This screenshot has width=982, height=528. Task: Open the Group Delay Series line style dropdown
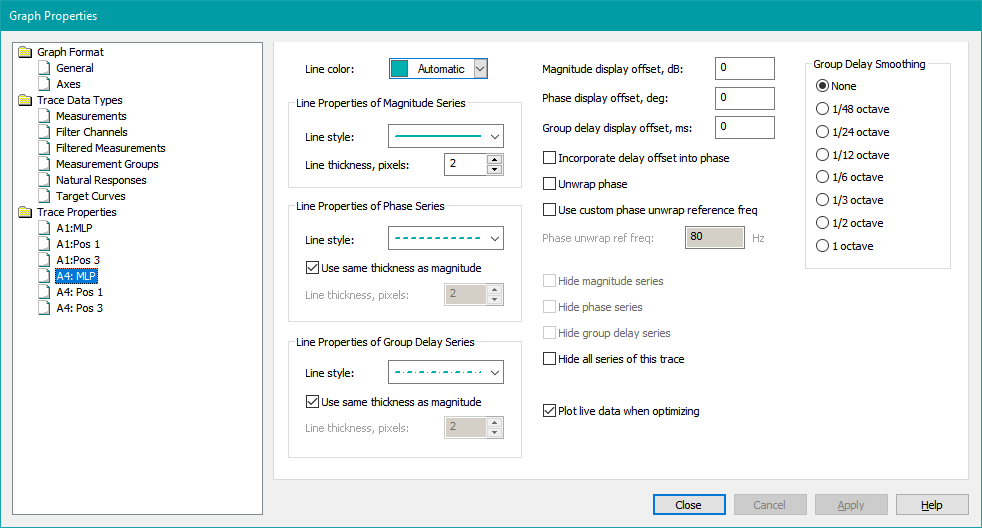tap(446, 373)
